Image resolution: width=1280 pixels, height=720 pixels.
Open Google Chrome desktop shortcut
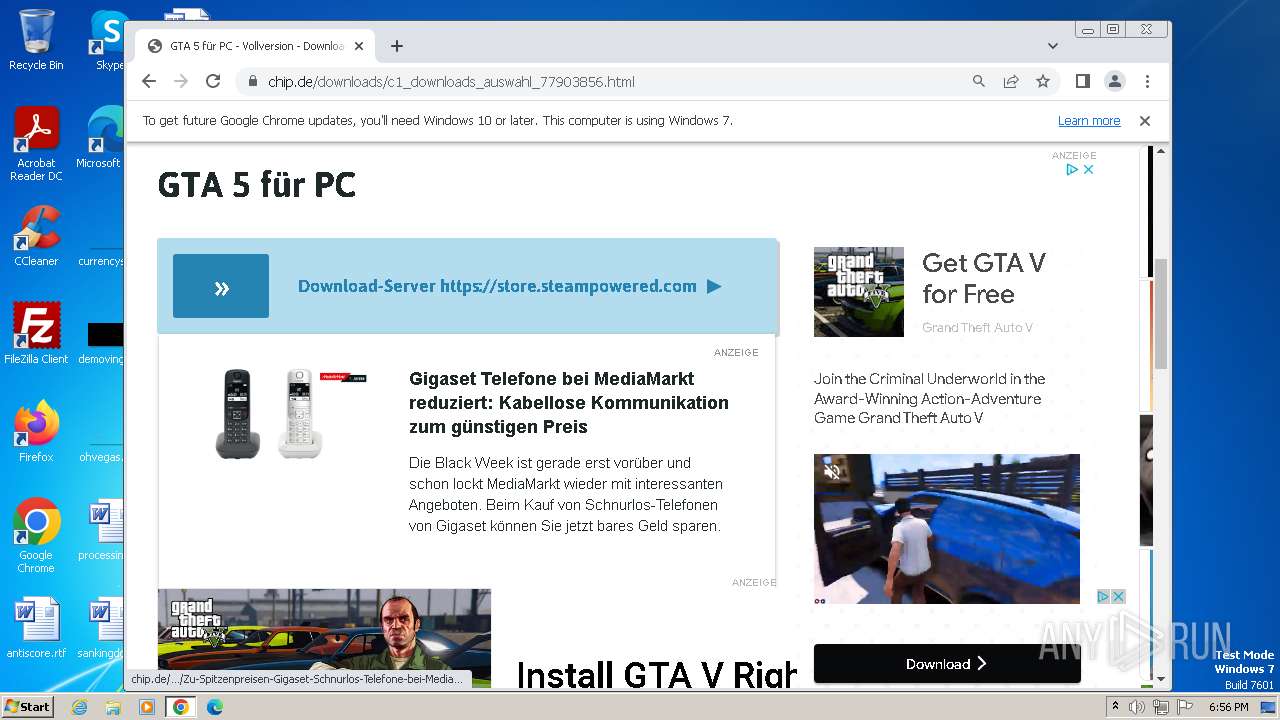[36, 535]
